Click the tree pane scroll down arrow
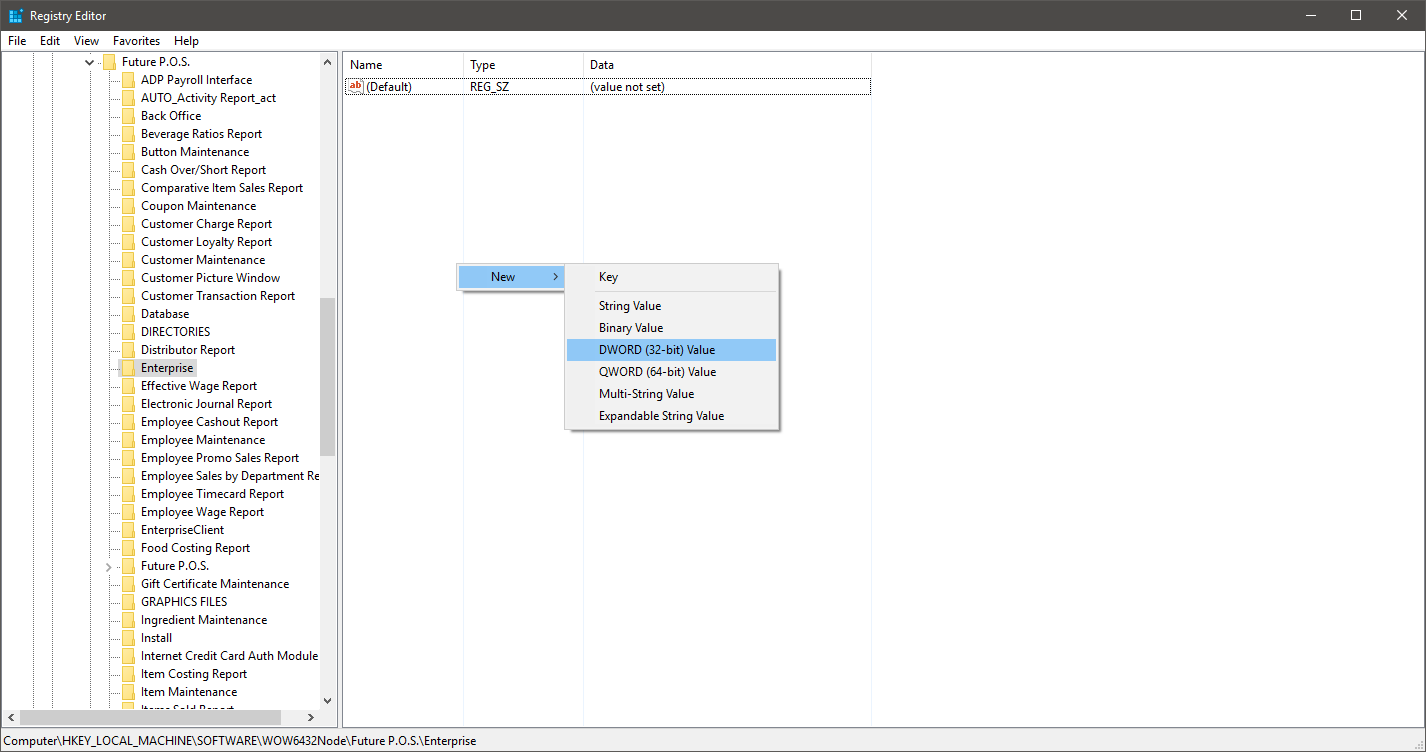 (x=327, y=701)
